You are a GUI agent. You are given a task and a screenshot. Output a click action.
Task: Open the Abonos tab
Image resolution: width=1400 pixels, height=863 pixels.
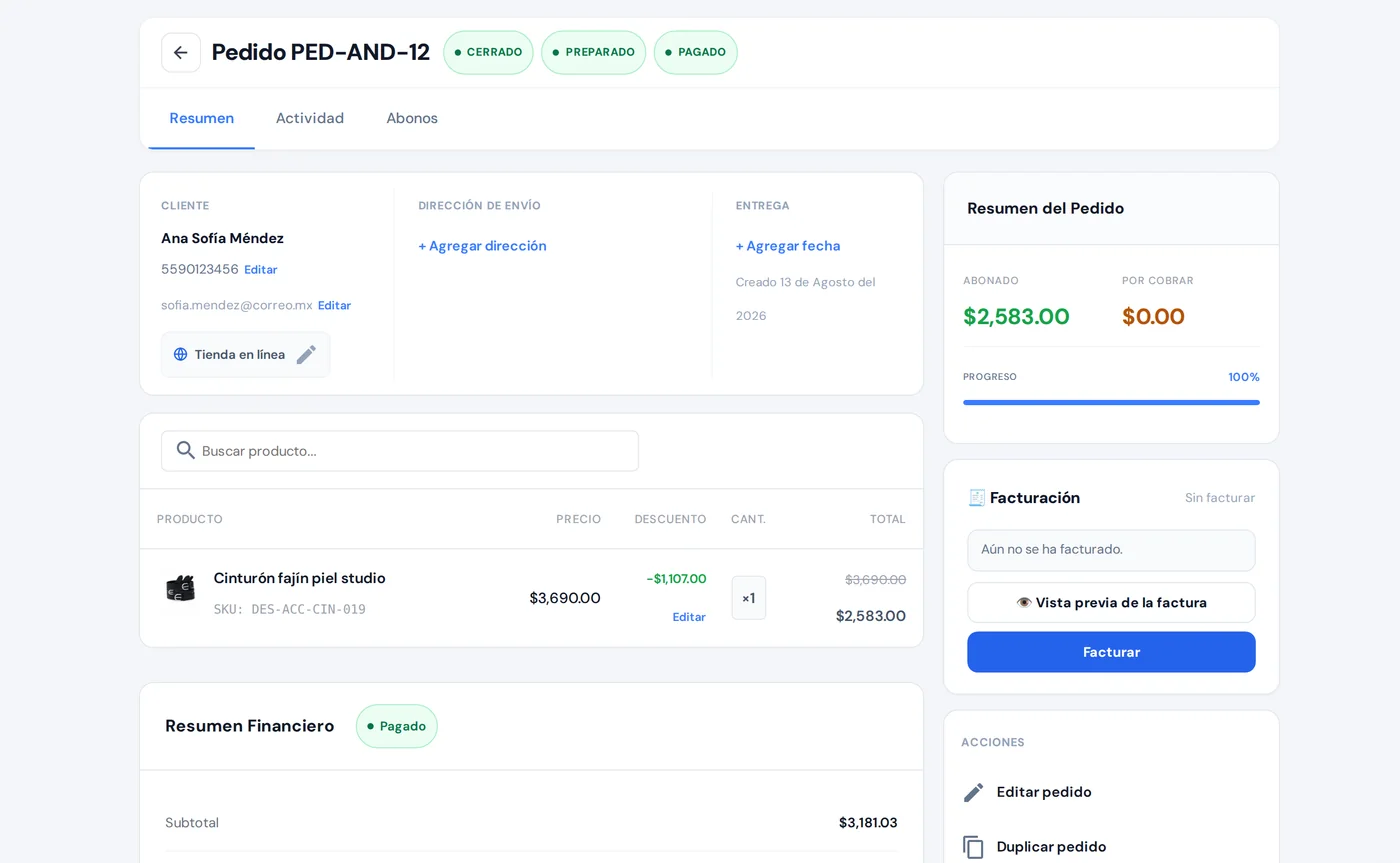coord(412,118)
